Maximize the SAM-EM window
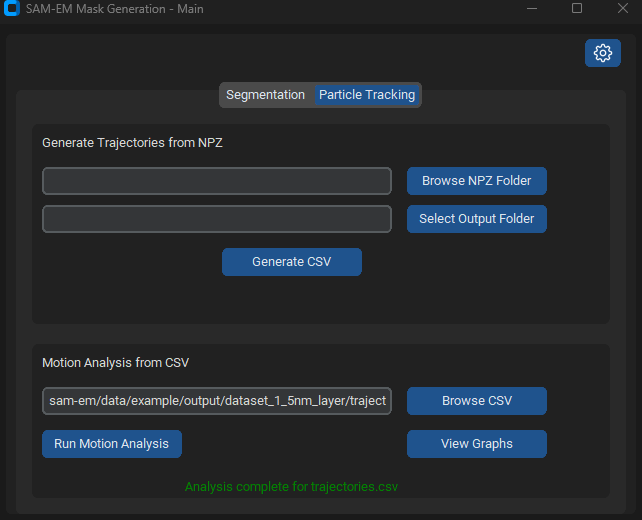Image resolution: width=642 pixels, height=520 pixels. click(x=577, y=9)
